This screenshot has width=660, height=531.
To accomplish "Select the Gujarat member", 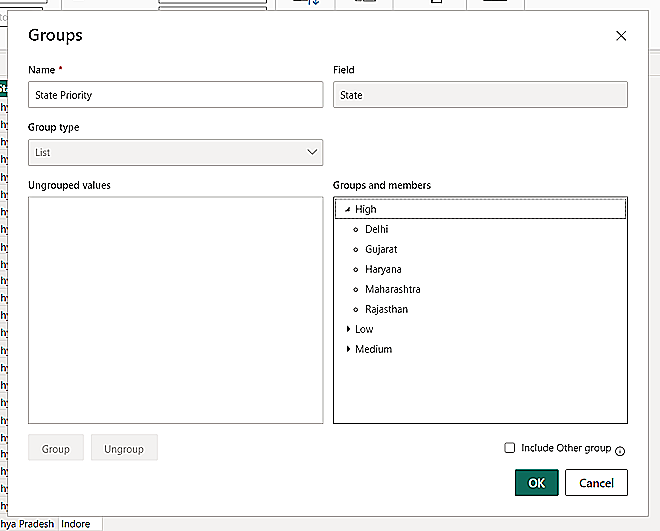I will 381,249.
